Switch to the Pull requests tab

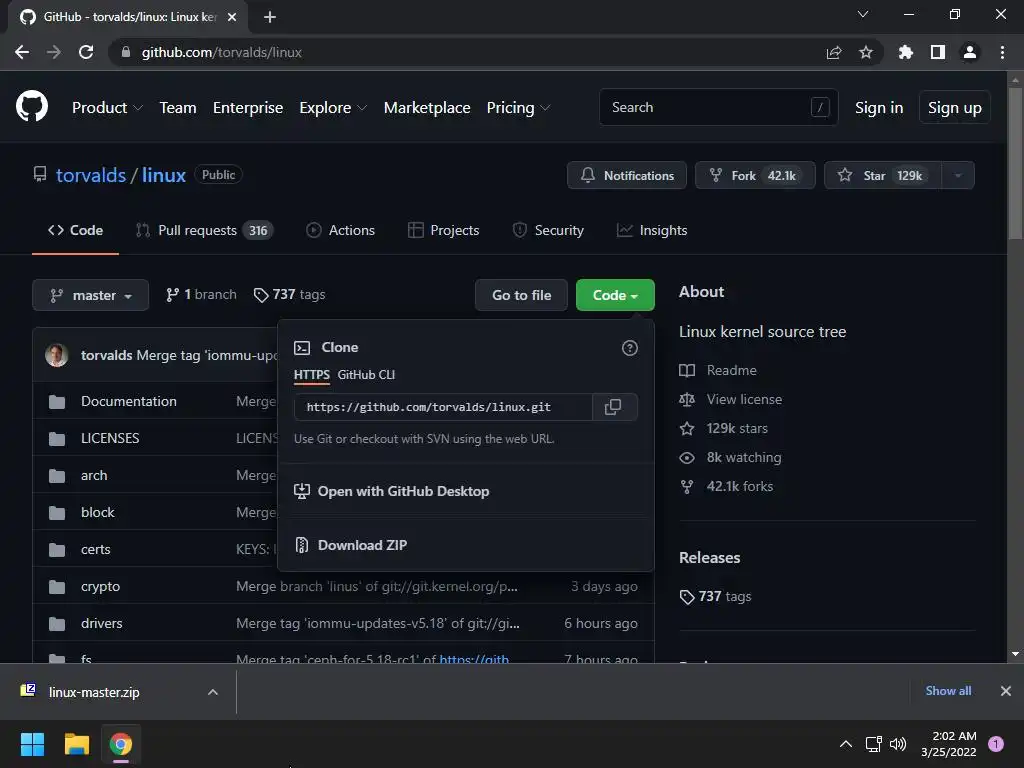(204, 231)
